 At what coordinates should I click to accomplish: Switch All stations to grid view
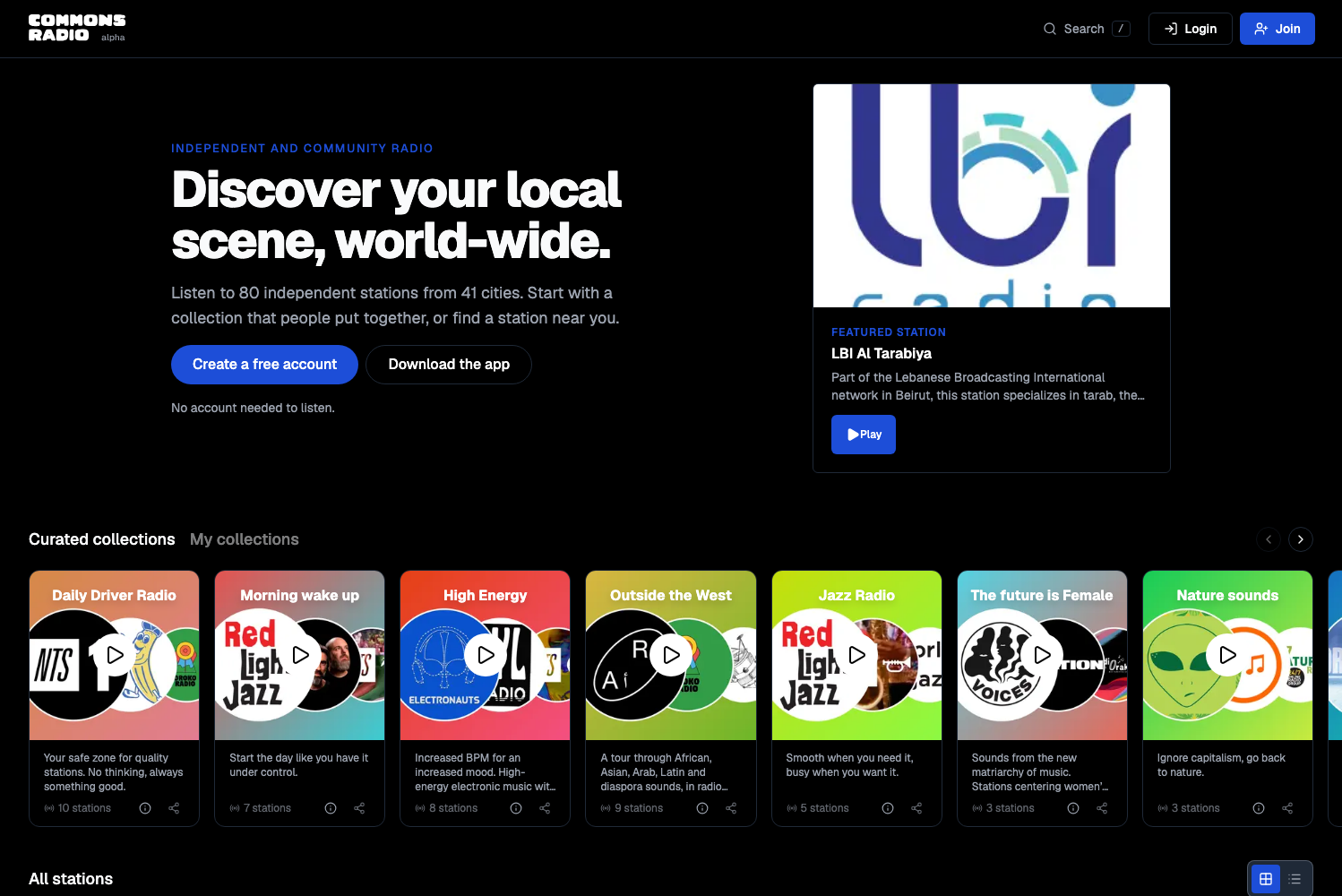pos(1266,879)
